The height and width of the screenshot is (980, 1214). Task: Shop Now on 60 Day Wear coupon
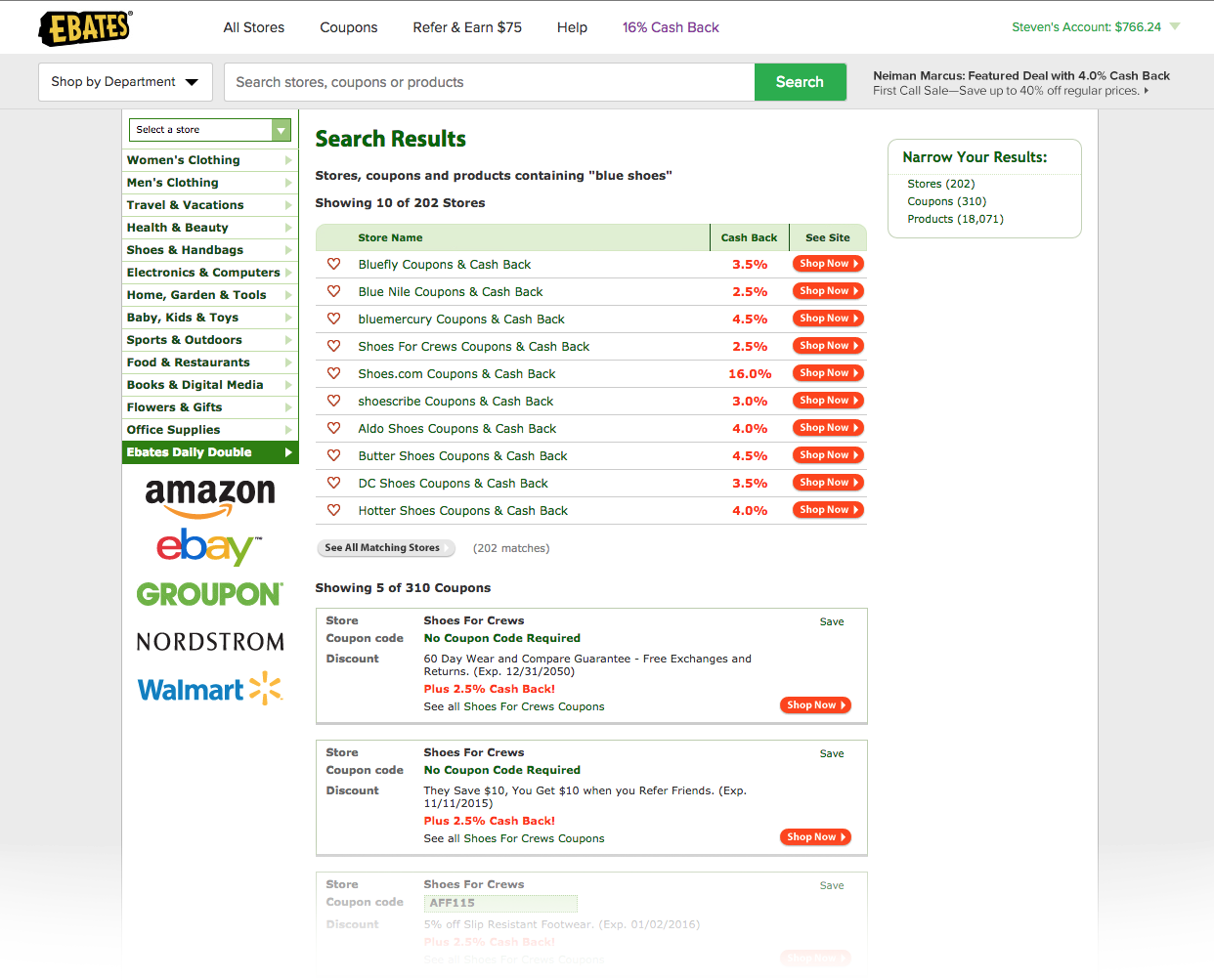[815, 705]
